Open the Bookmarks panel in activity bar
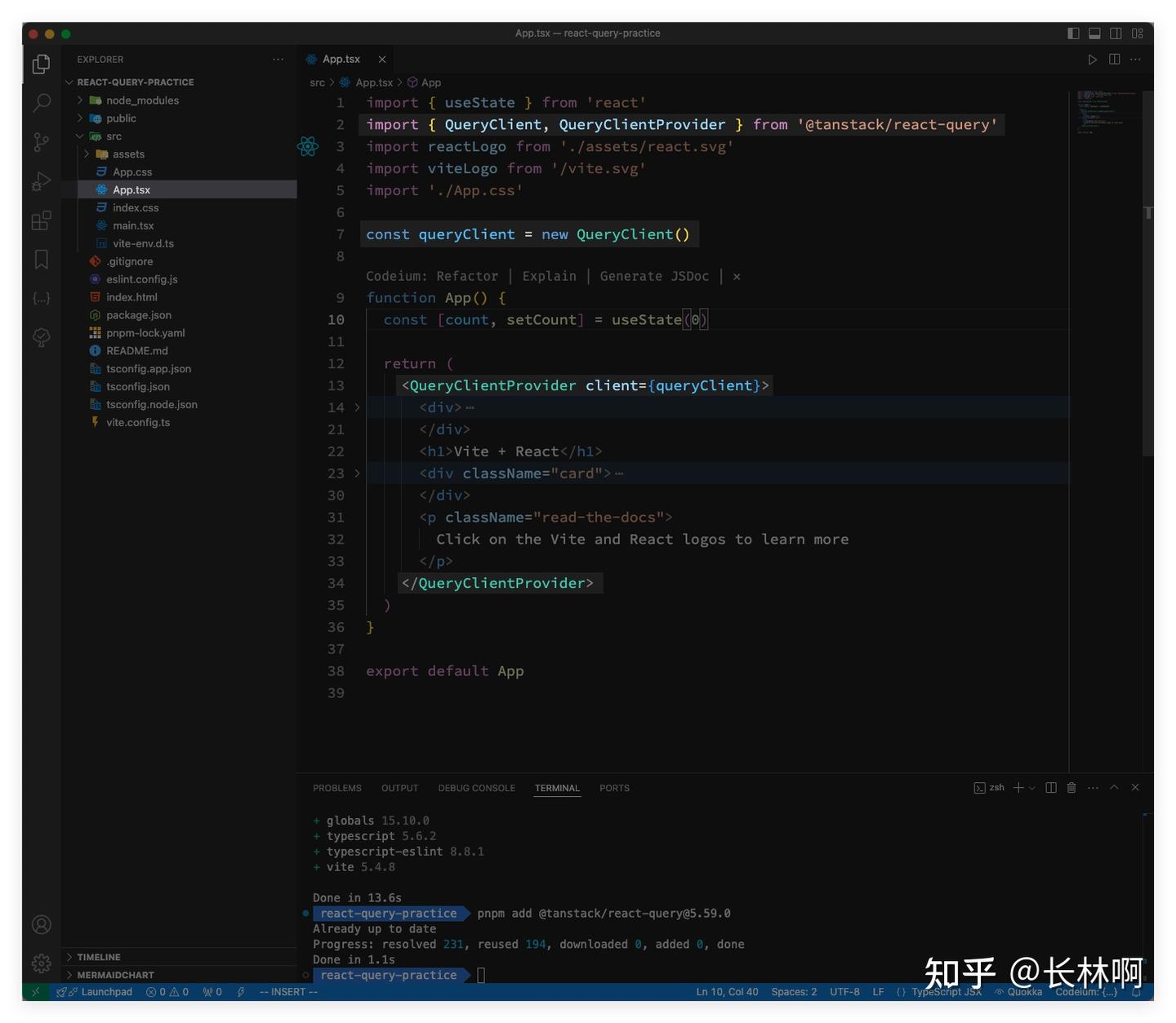Viewport: 1176px width, 1023px height. [40, 259]
